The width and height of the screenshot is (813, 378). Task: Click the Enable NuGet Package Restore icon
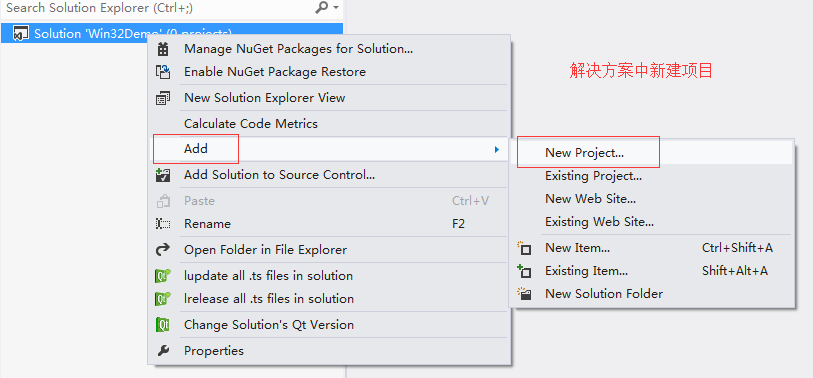163,72
